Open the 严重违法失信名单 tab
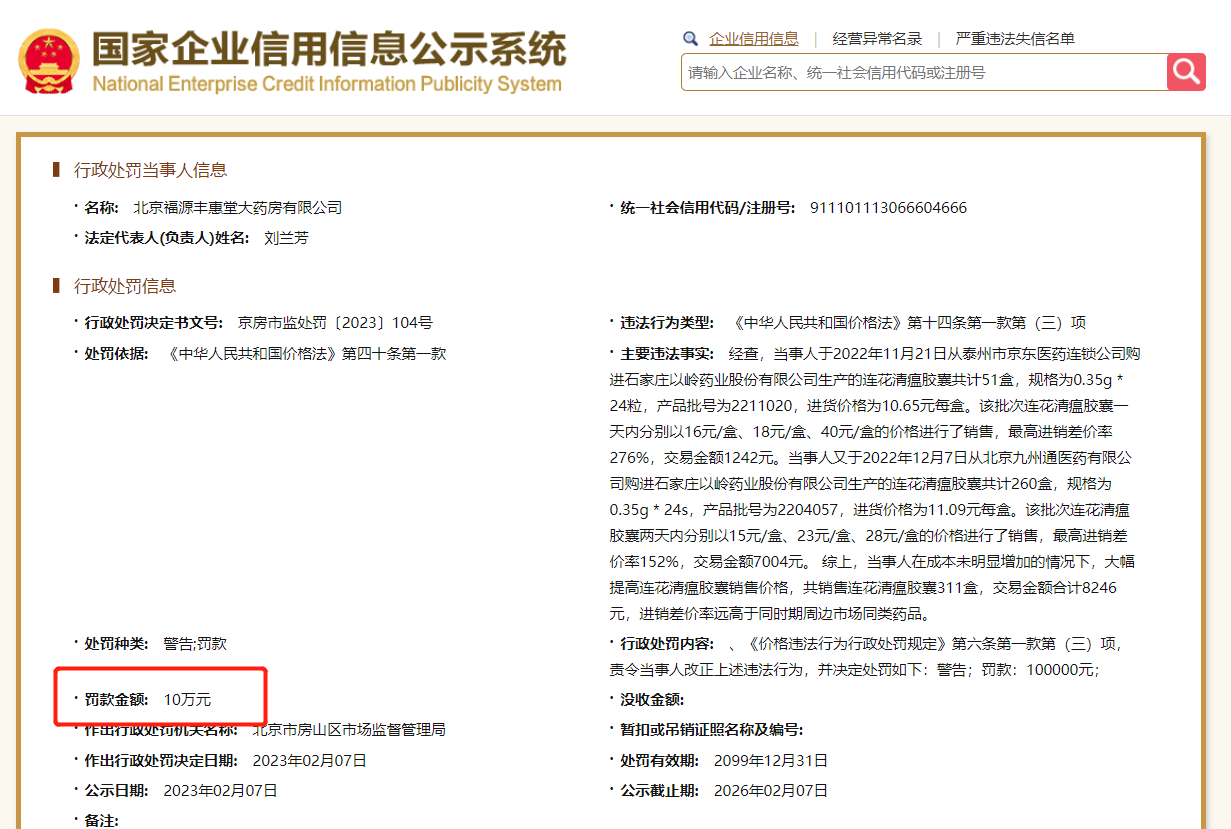Screen dimensions: 1231x829 [x=1014, y=39]
